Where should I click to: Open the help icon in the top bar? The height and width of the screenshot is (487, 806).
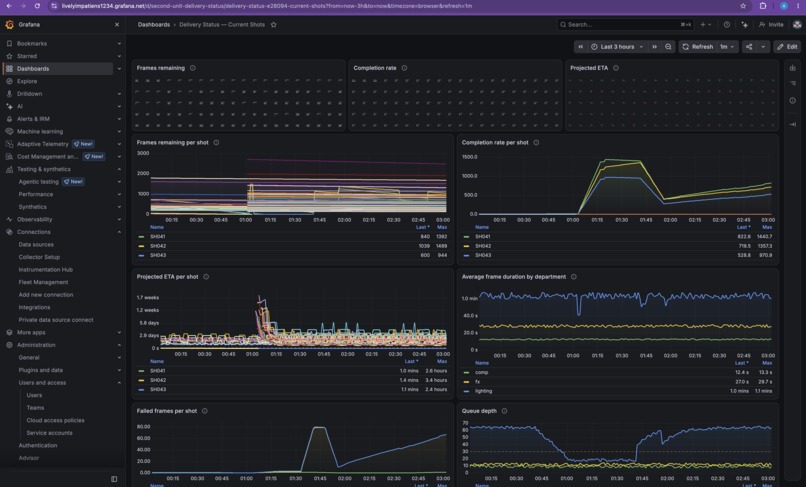(726, 24)
